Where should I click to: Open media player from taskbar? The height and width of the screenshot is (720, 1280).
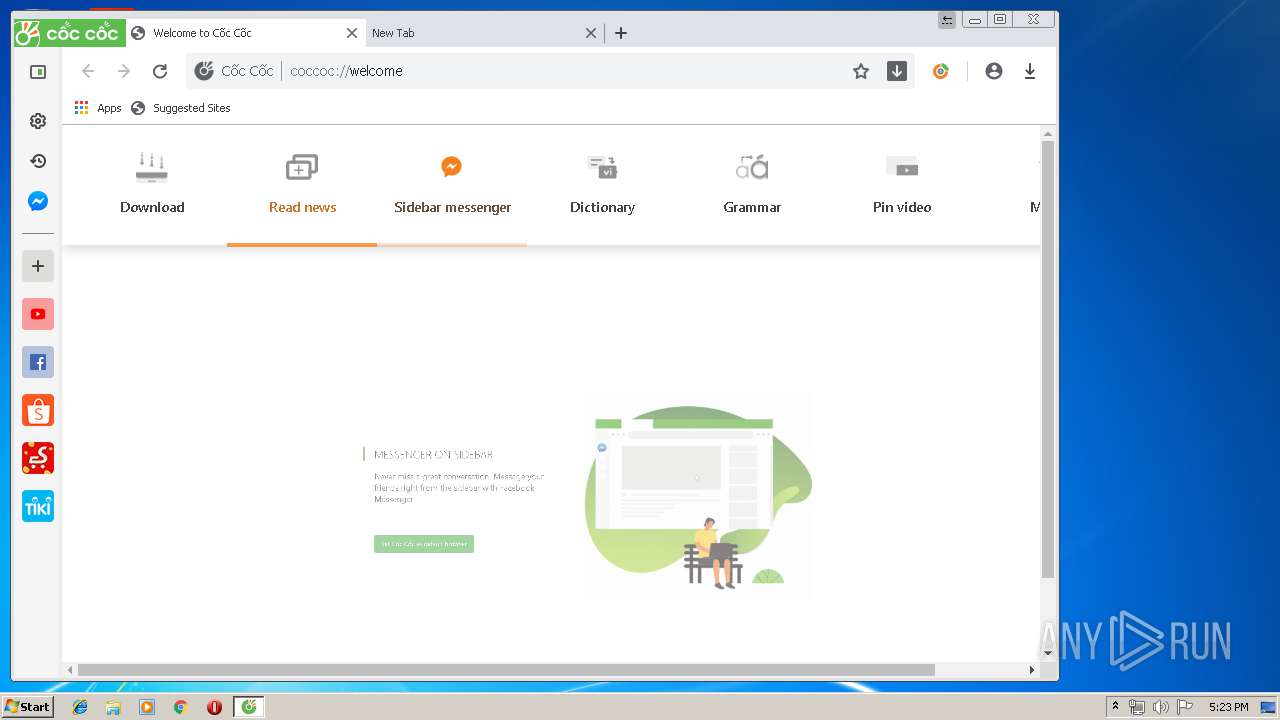click(x=147, y=707)
